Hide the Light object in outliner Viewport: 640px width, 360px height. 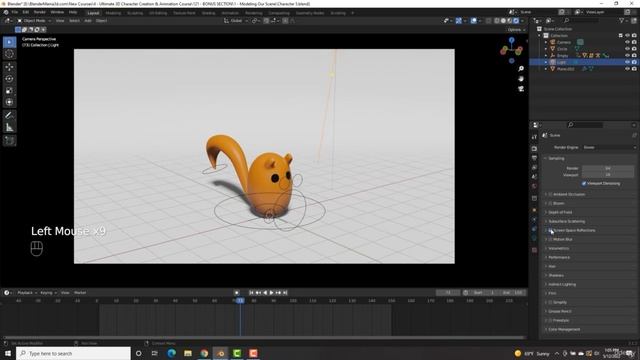[x=627, y=62]
